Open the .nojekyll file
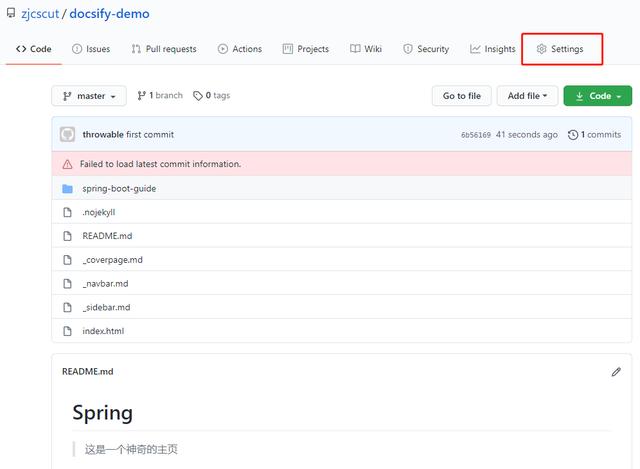 (99, 212)
